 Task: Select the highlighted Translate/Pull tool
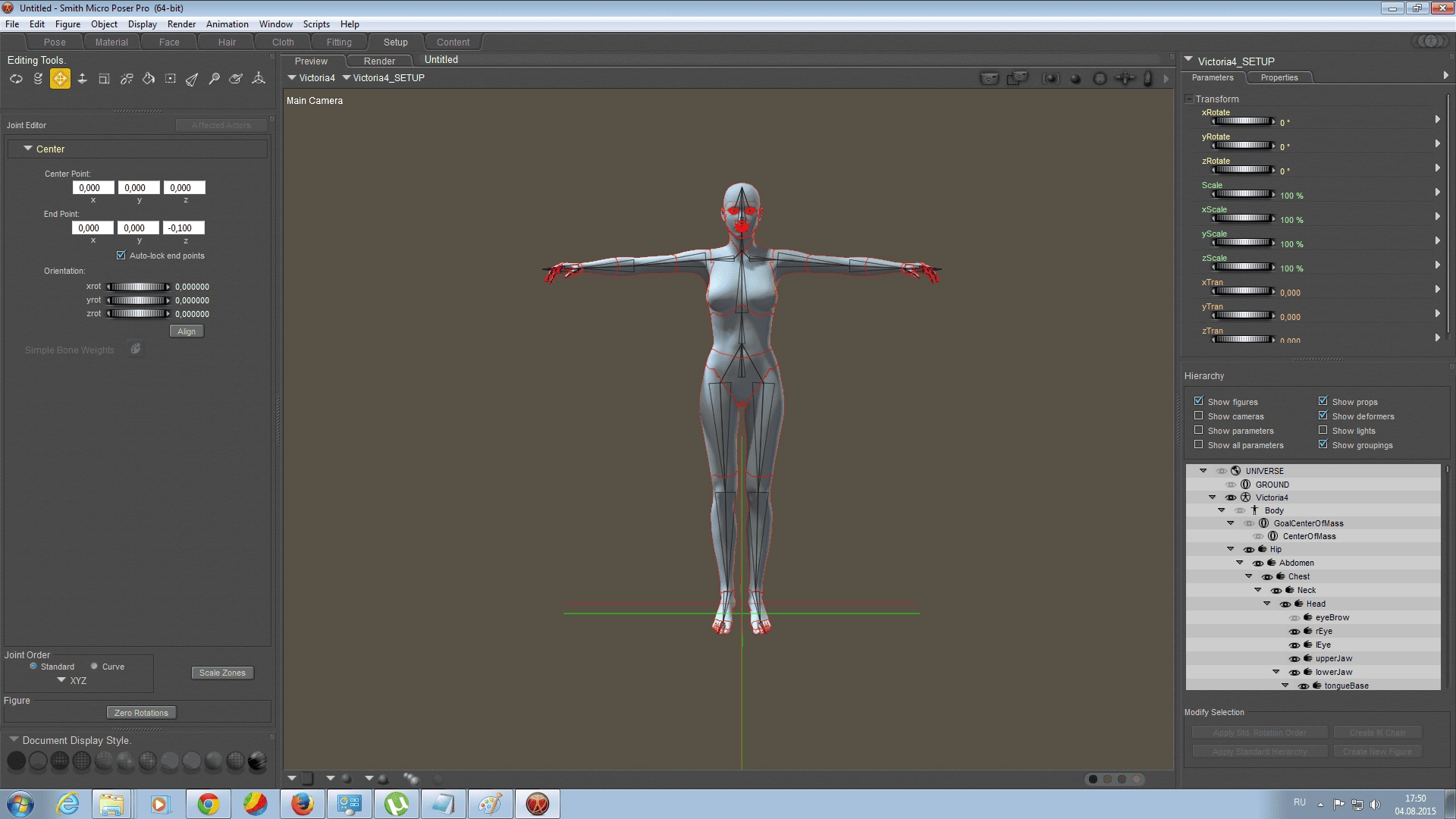click(x=60, y=79)
